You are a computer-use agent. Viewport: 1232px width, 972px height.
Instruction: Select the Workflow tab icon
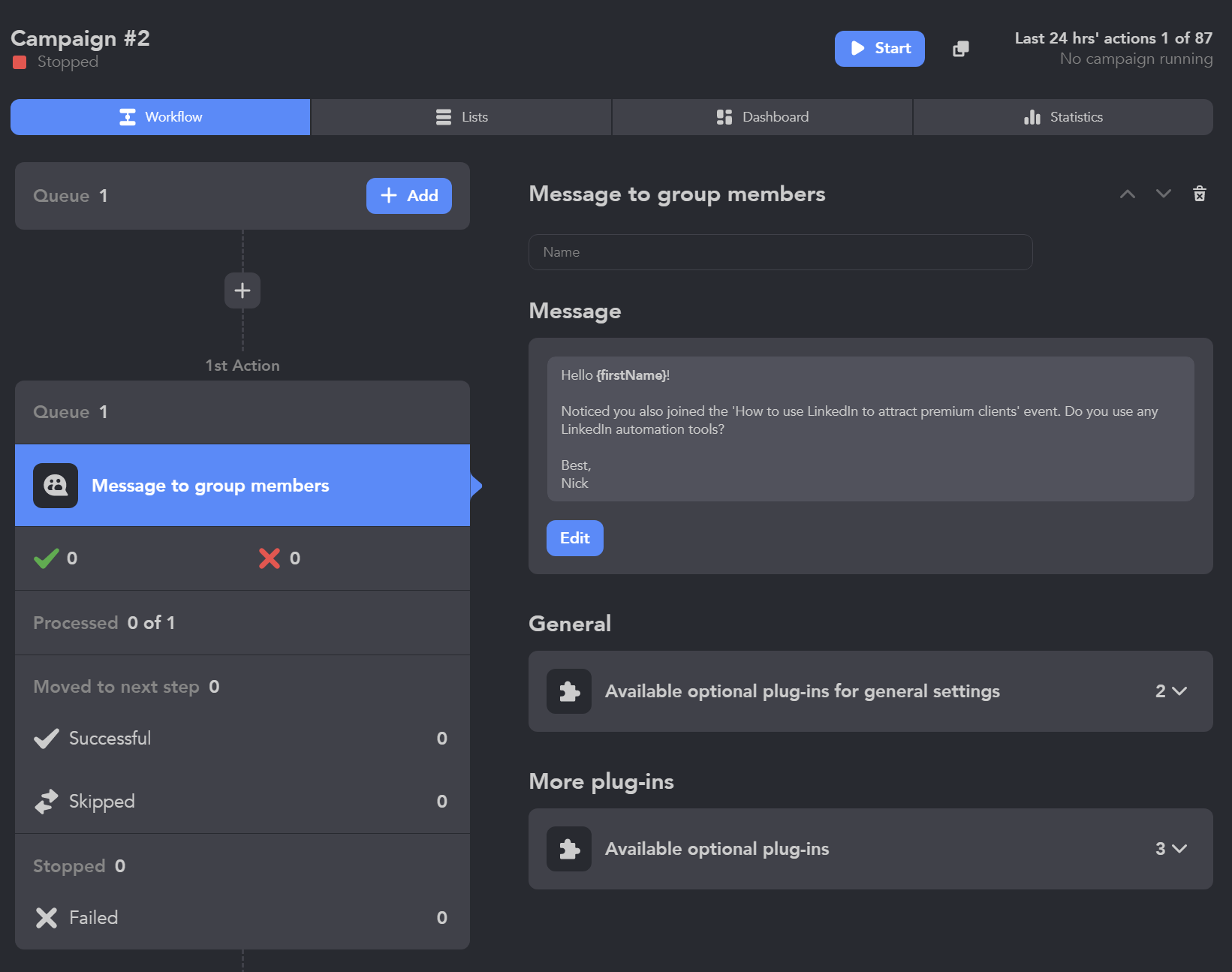coord(128,116)
